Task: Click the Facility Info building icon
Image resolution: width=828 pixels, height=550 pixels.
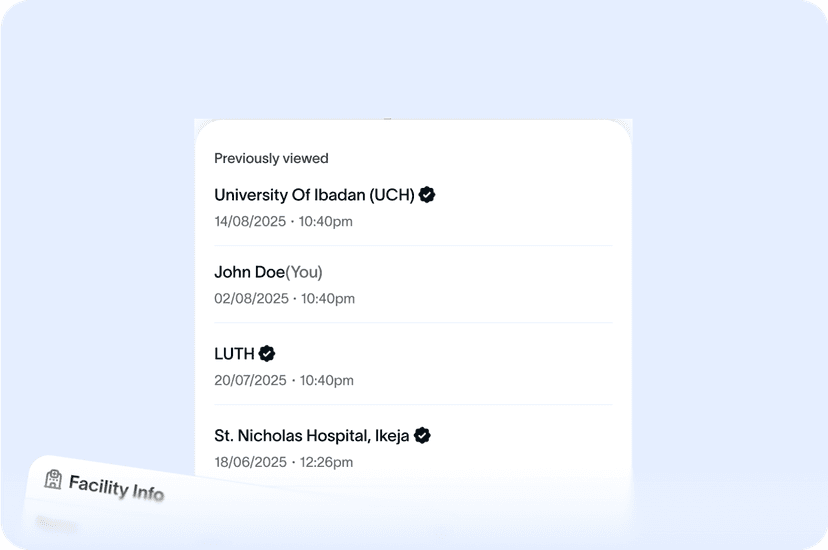Action: pos(53,479)
